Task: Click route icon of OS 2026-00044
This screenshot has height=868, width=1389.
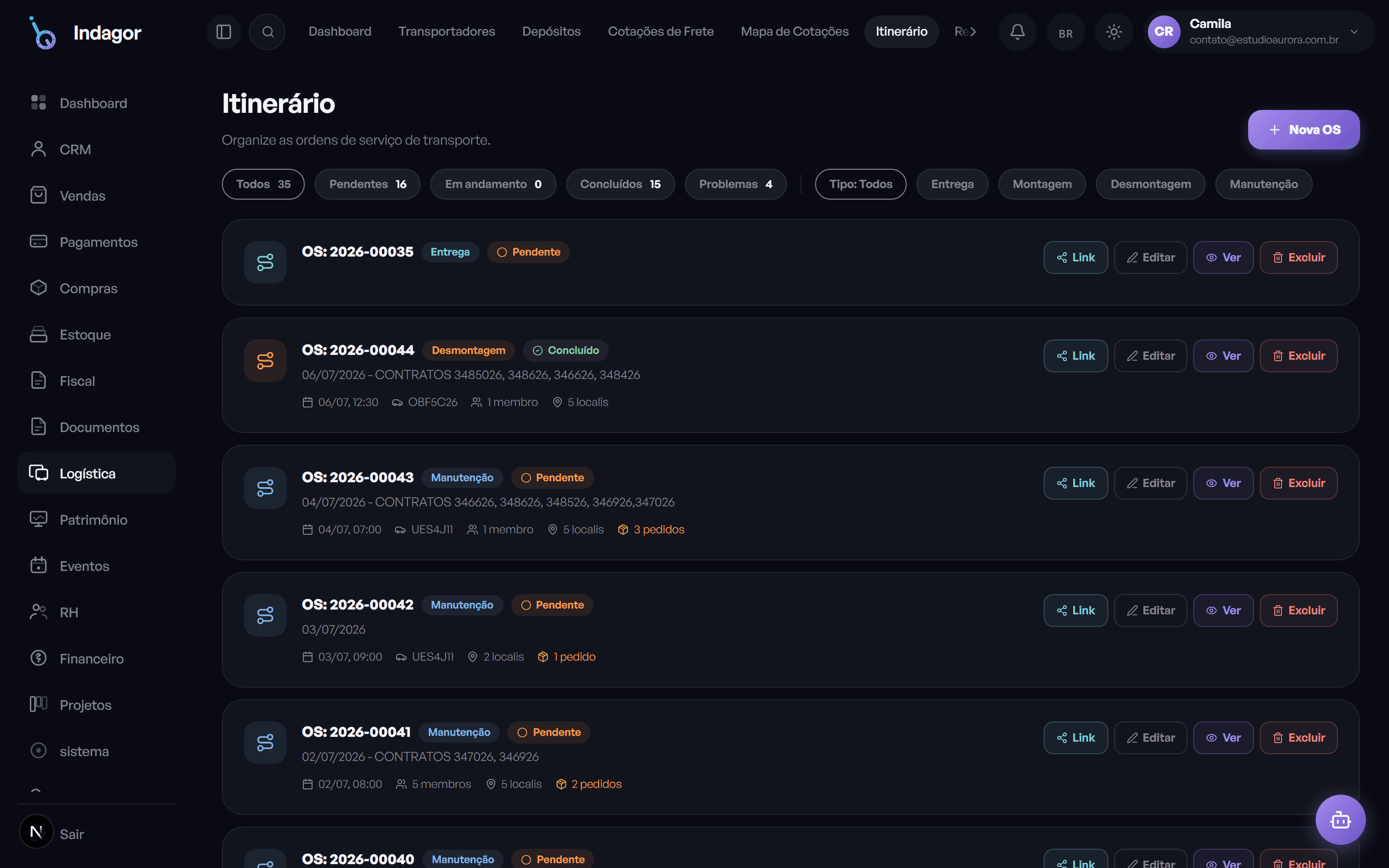Action: 265,361
